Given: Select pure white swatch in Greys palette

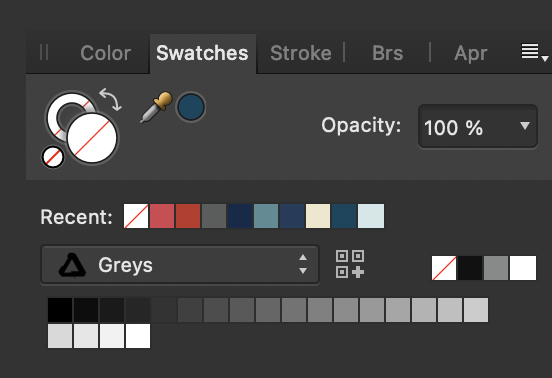Looking at the screenshot, I should [x=138, y=336].
